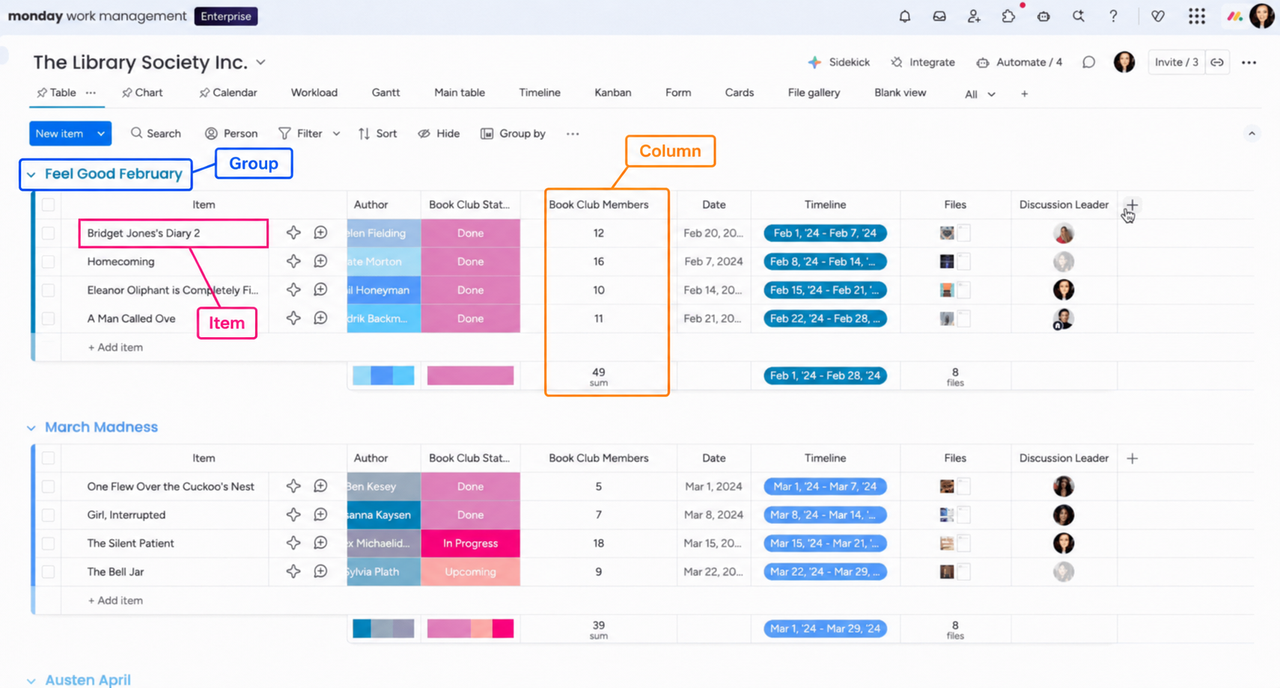The height and width of the screenshot is (688, 1280).
Task: Click Group by tool
Action: pos(513,133)
